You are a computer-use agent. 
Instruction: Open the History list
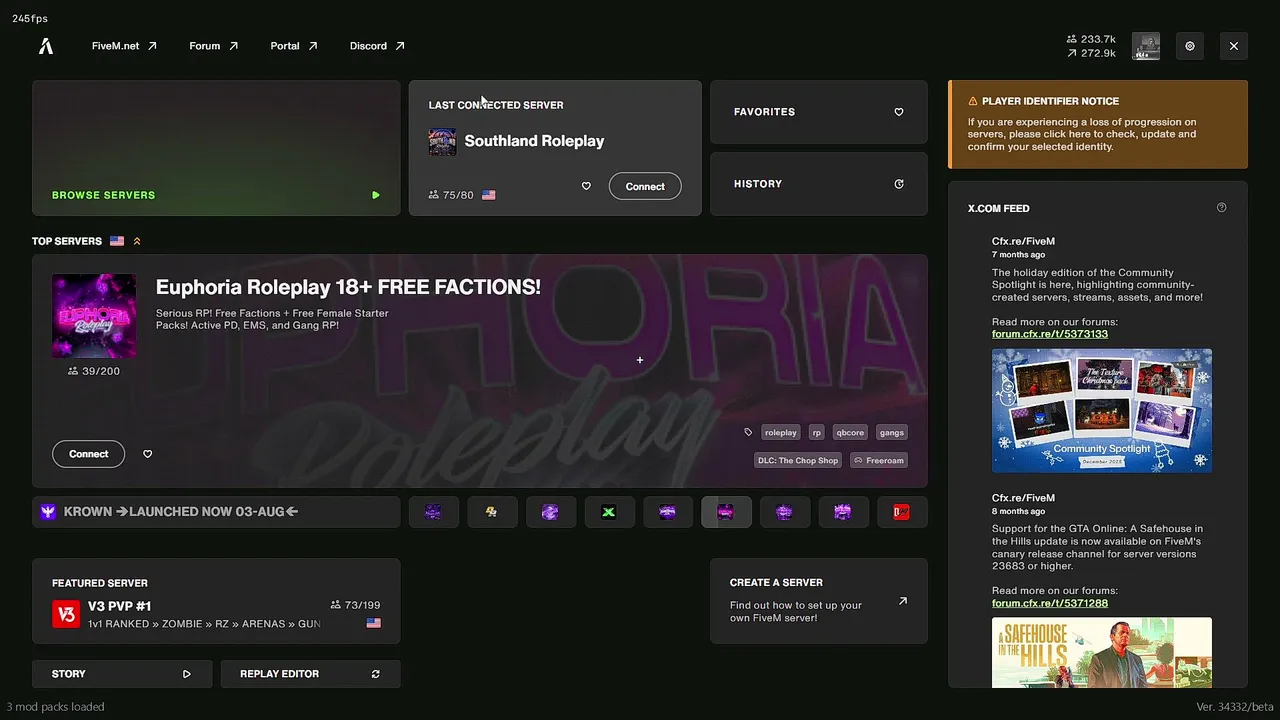tap(818, 184)
